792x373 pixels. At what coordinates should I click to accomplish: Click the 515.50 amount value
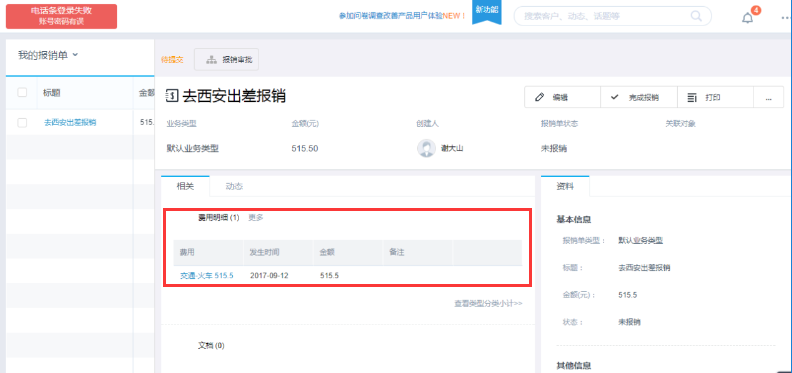pyautogui.click(x=305, y=149)
